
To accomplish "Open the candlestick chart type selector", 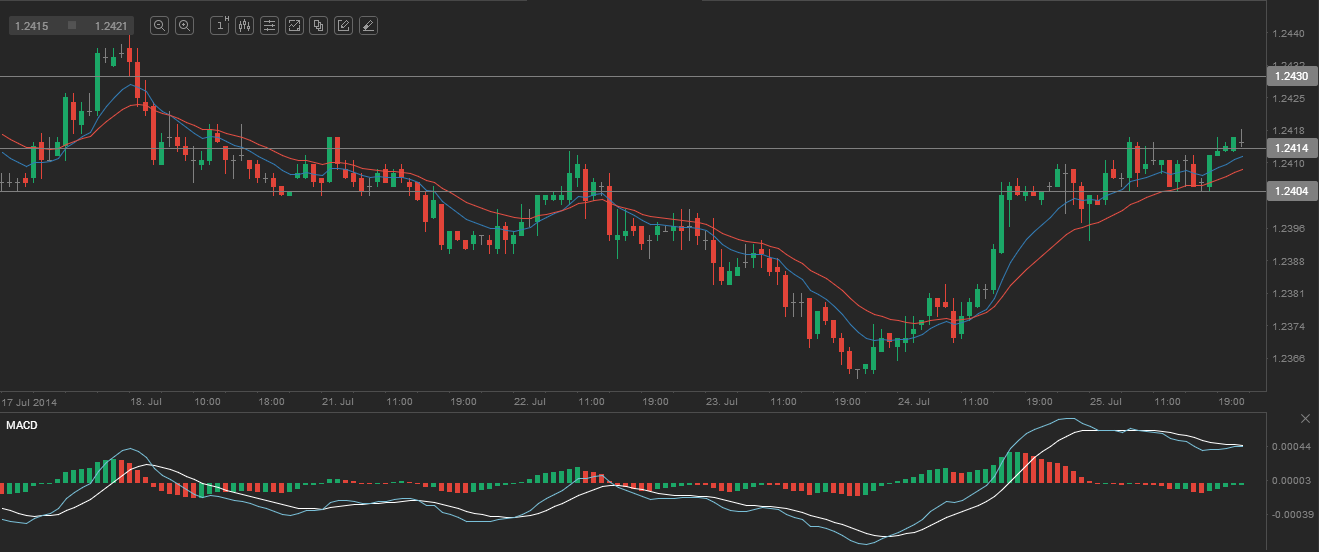I will 244,26.
